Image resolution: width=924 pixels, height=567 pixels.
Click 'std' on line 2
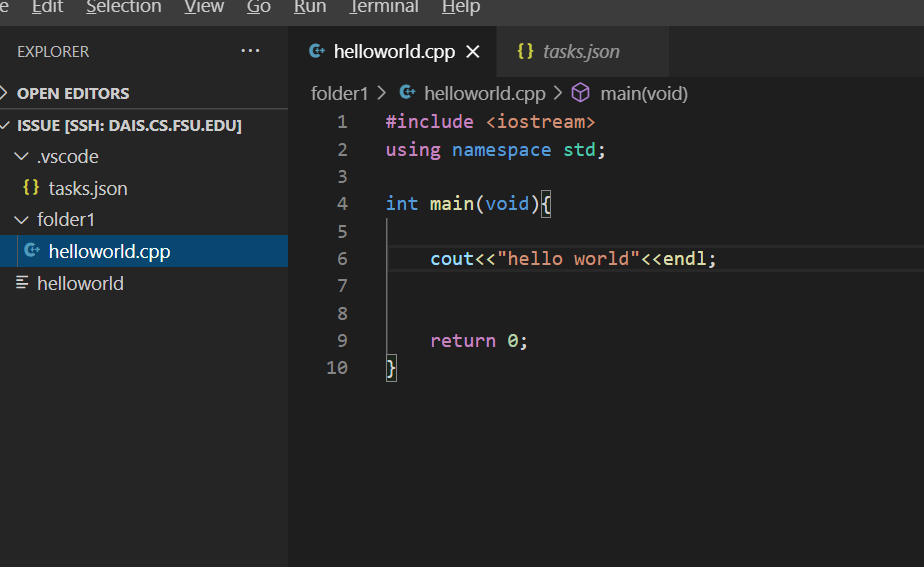[x=579, y=150]
